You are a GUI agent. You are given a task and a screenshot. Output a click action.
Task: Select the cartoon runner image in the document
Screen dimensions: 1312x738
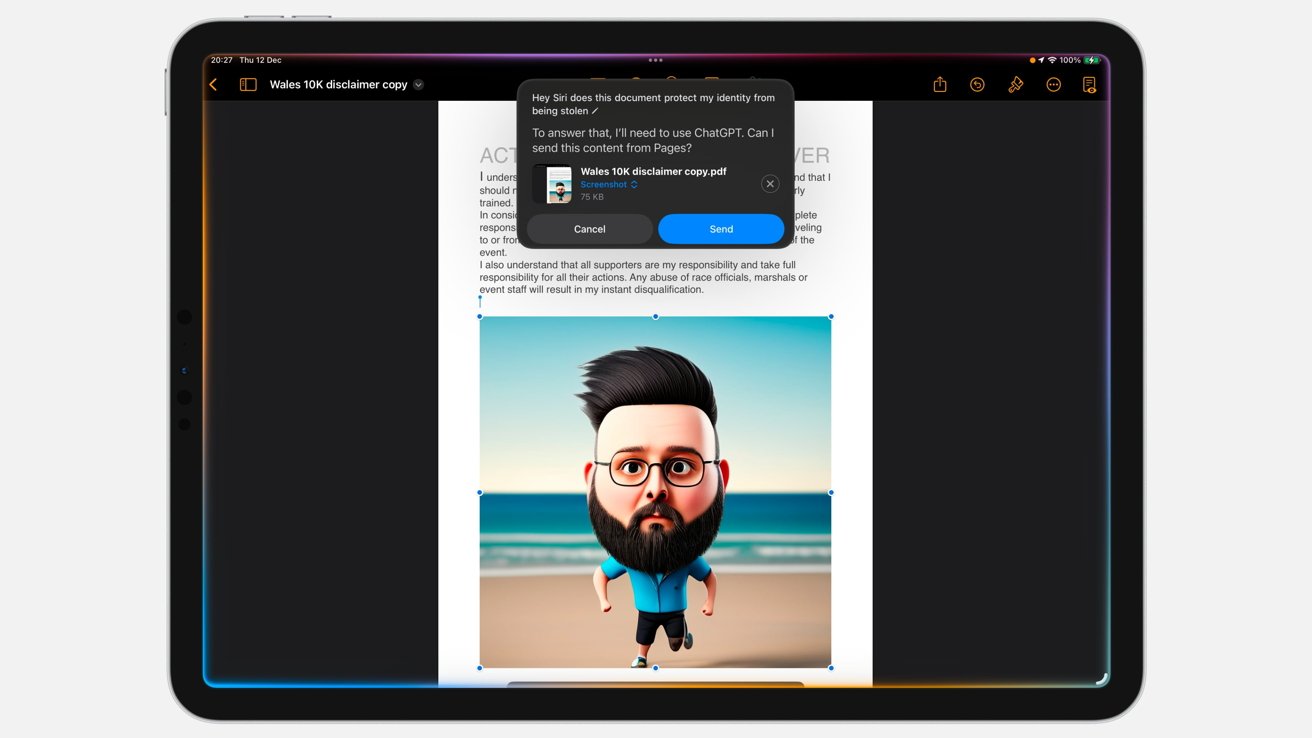tap(655, 492)
